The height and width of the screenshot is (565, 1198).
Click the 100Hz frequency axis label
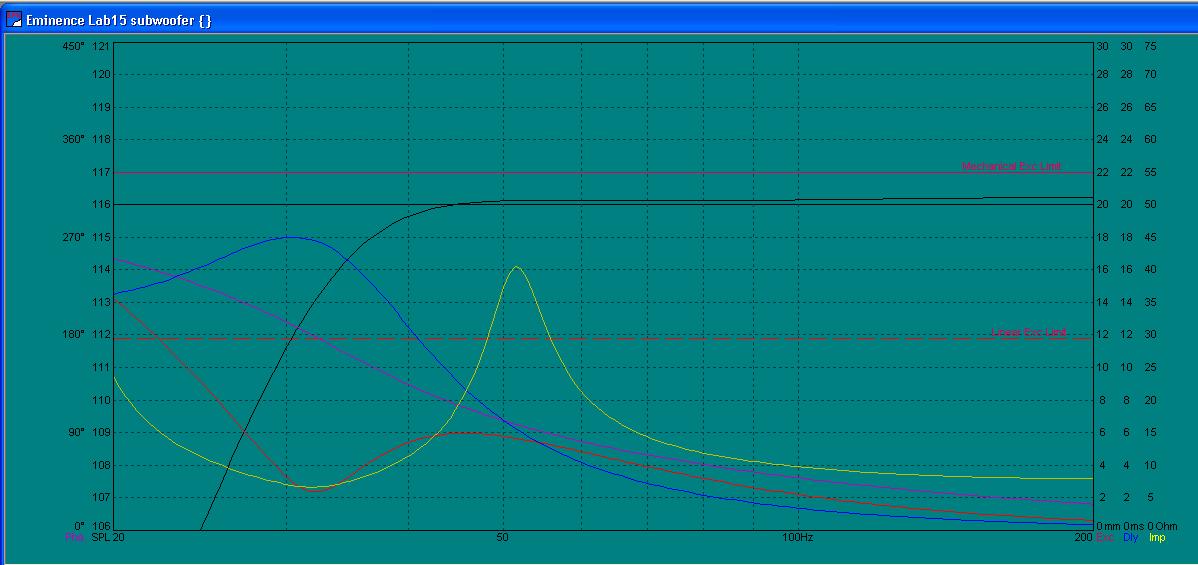point(798,538)
